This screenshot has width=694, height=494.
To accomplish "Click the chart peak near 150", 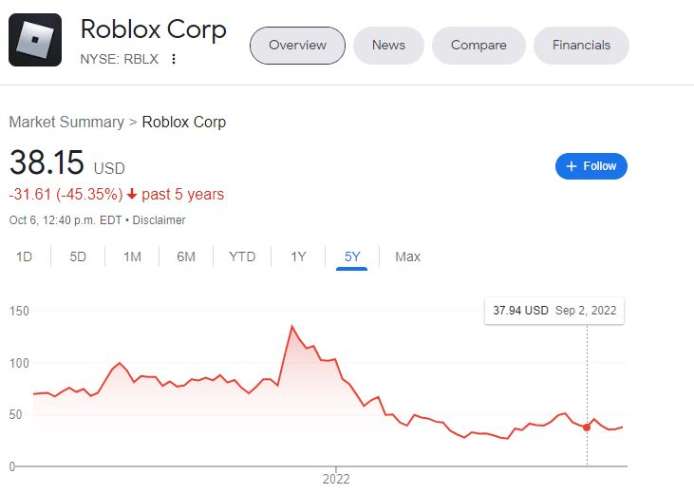I will (292, 327).
